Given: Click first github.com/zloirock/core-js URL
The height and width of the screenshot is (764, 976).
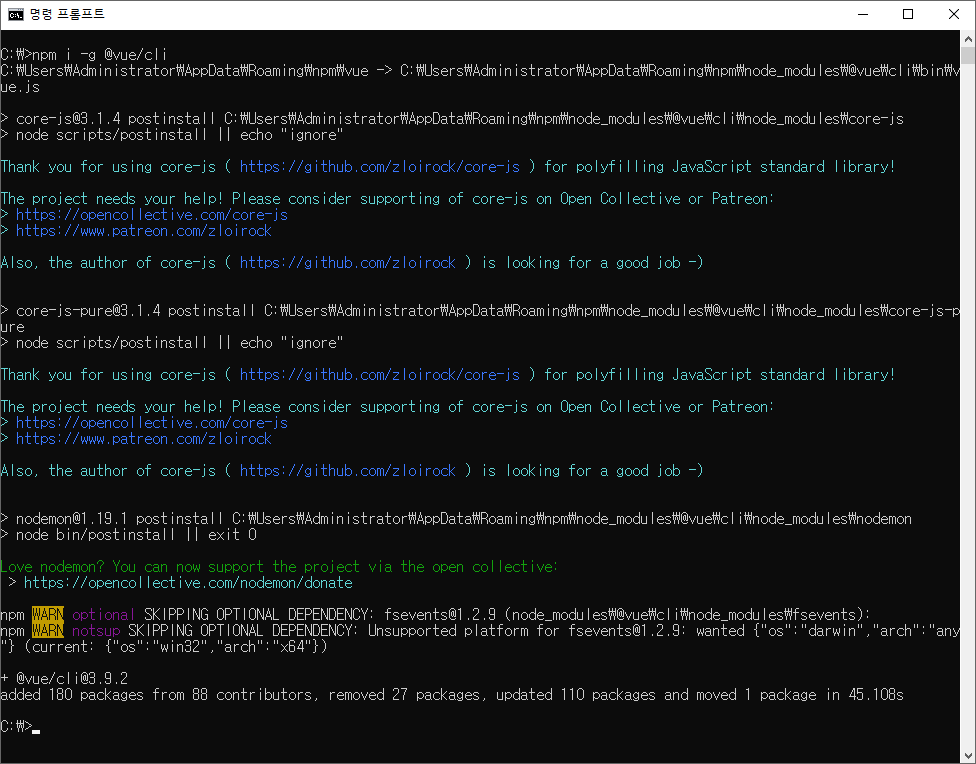Looking at the screenshot, I should point(380,166).
